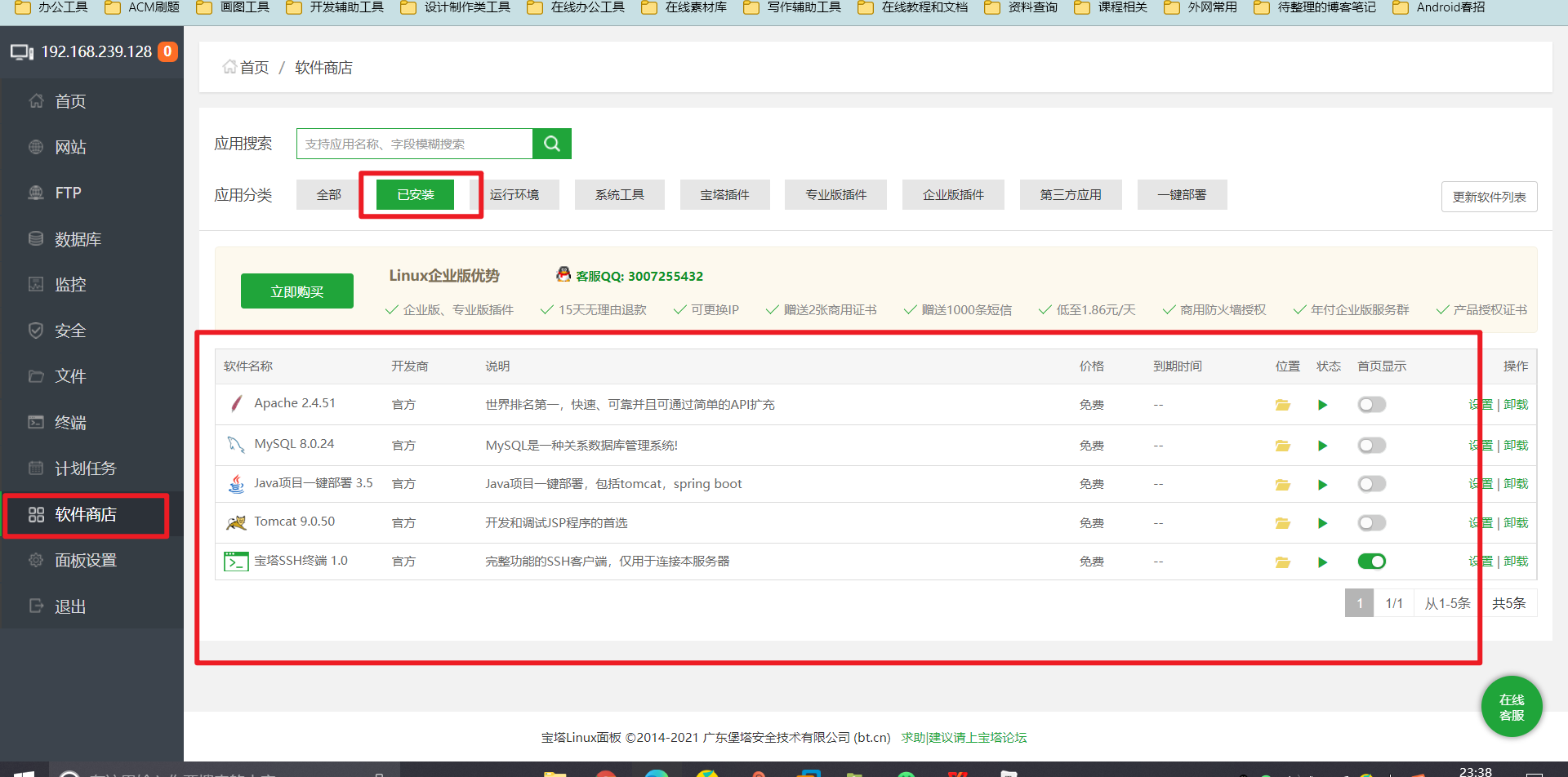Screen dimensions: 1568x777
Task: Click the Java coffee cup logo icon
Action: pyautogui.click(x=236, y=483)
